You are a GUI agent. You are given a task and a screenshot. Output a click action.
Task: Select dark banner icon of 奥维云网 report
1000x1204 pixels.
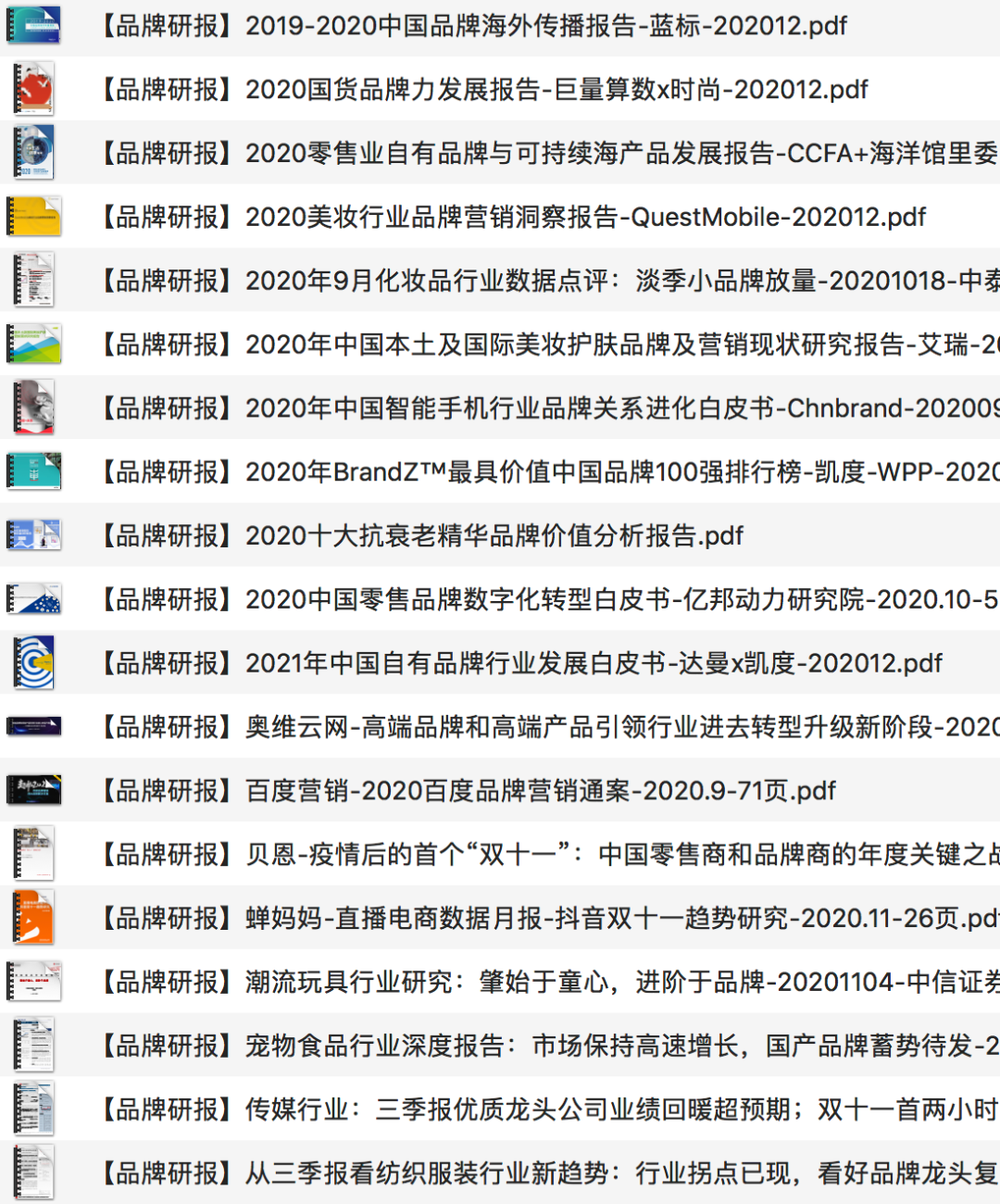(33, 727)
